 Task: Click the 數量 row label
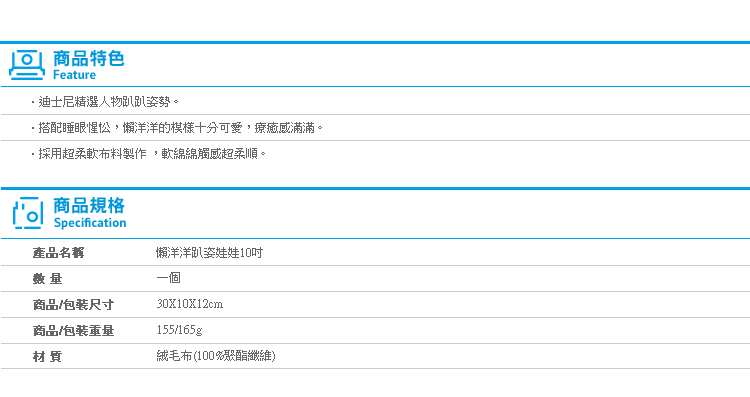point(47,278)
